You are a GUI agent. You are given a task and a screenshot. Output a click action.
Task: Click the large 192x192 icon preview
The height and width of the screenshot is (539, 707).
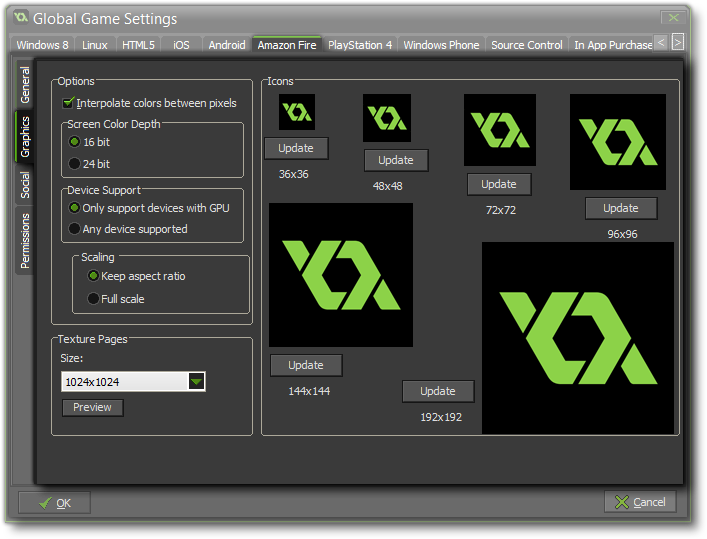pos(577,338)
